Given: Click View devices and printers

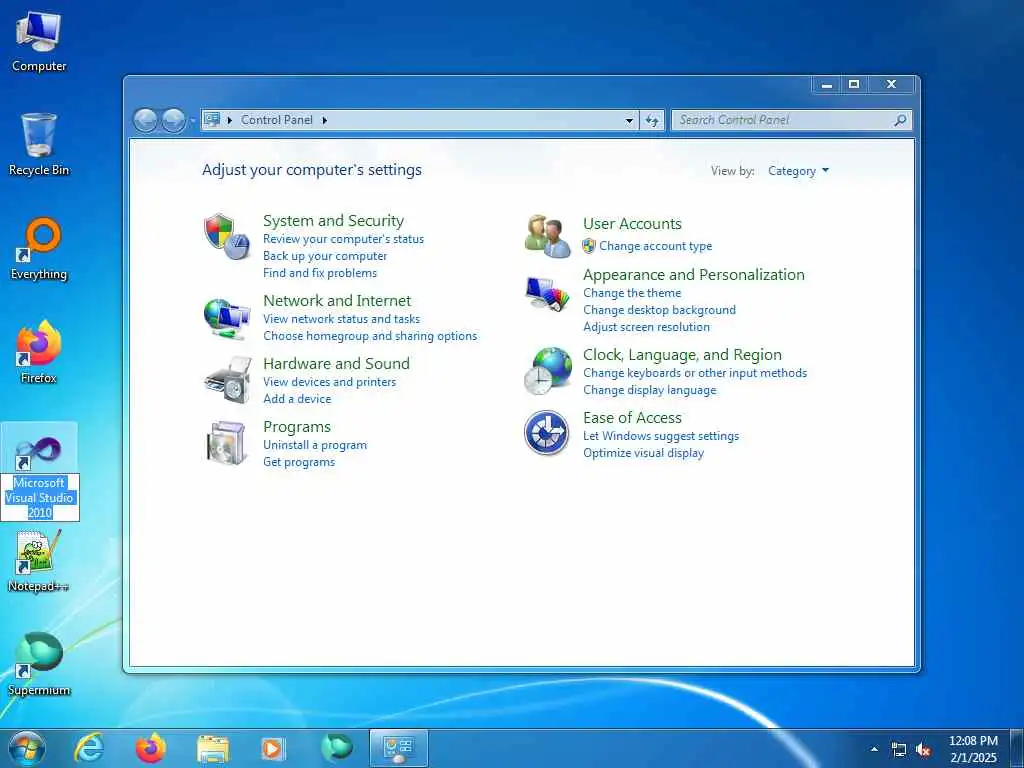Looking at the screenshot, I should [330, 382].
